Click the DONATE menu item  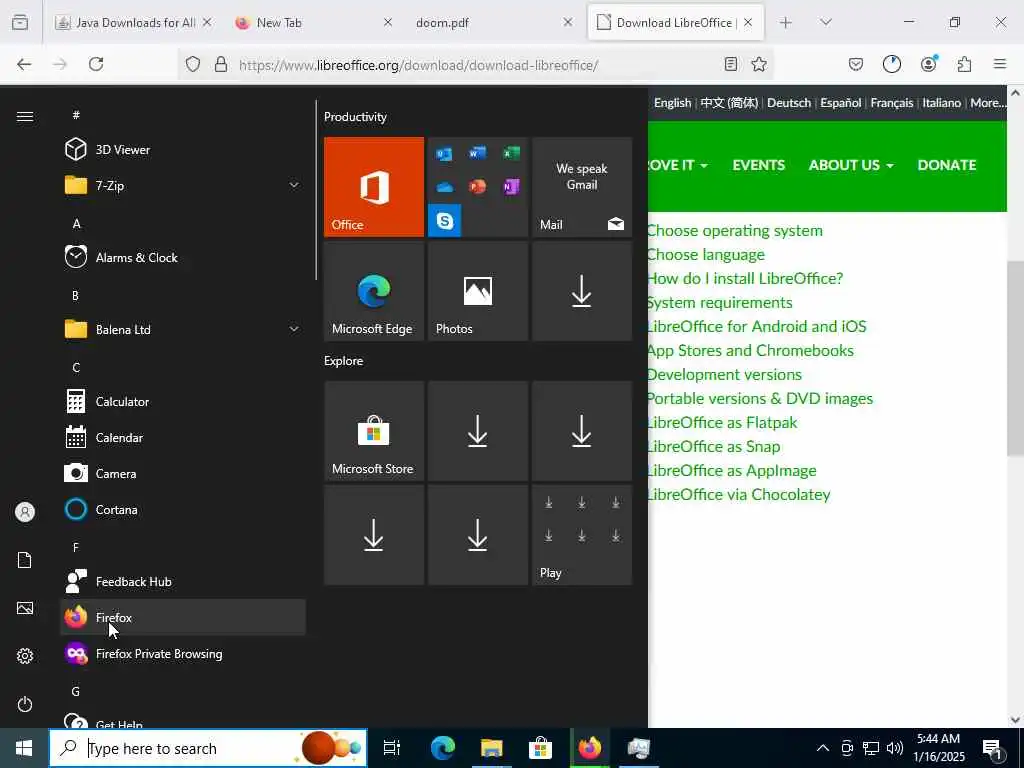tap(947, 165)
